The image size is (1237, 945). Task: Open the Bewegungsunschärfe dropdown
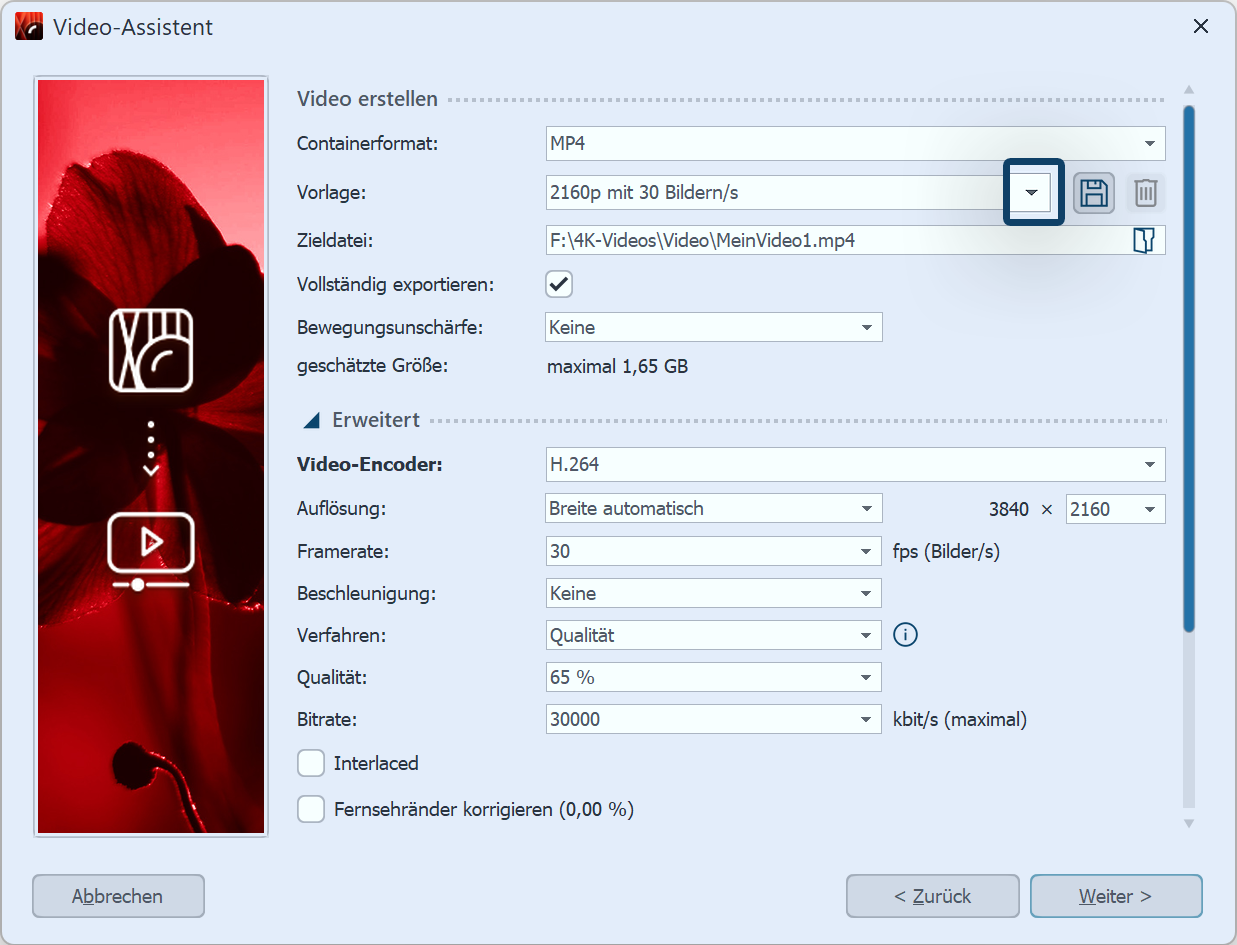coord(714,327)
